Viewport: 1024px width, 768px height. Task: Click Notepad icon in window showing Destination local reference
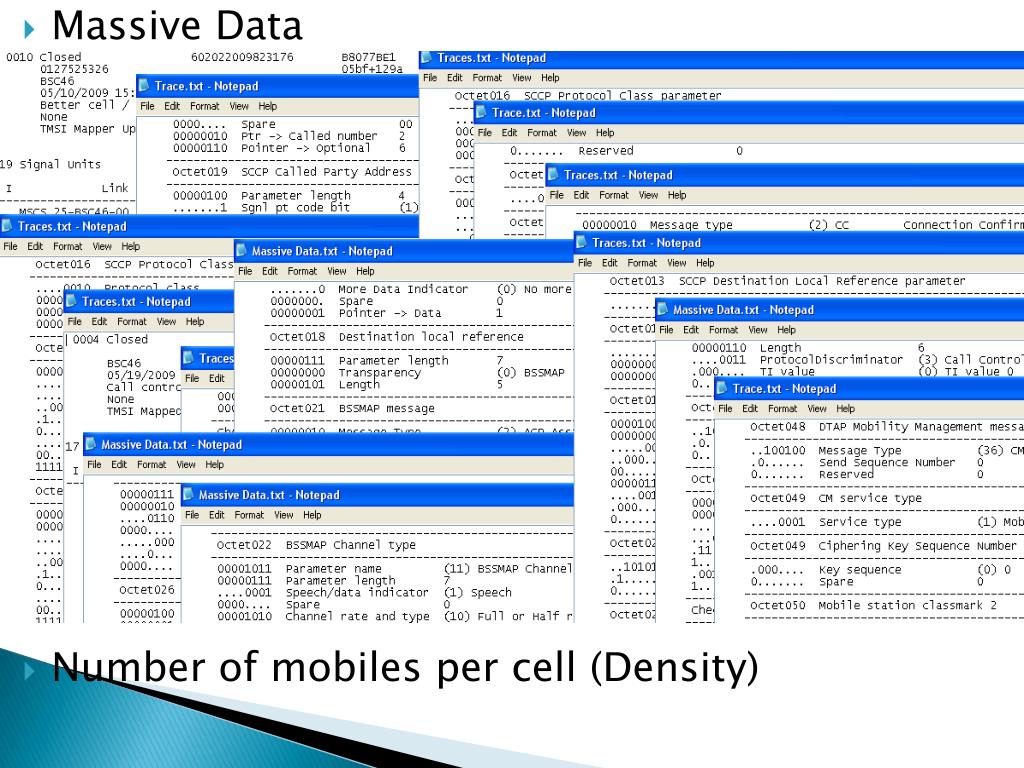pyautogui.click(x=241, y=251)
